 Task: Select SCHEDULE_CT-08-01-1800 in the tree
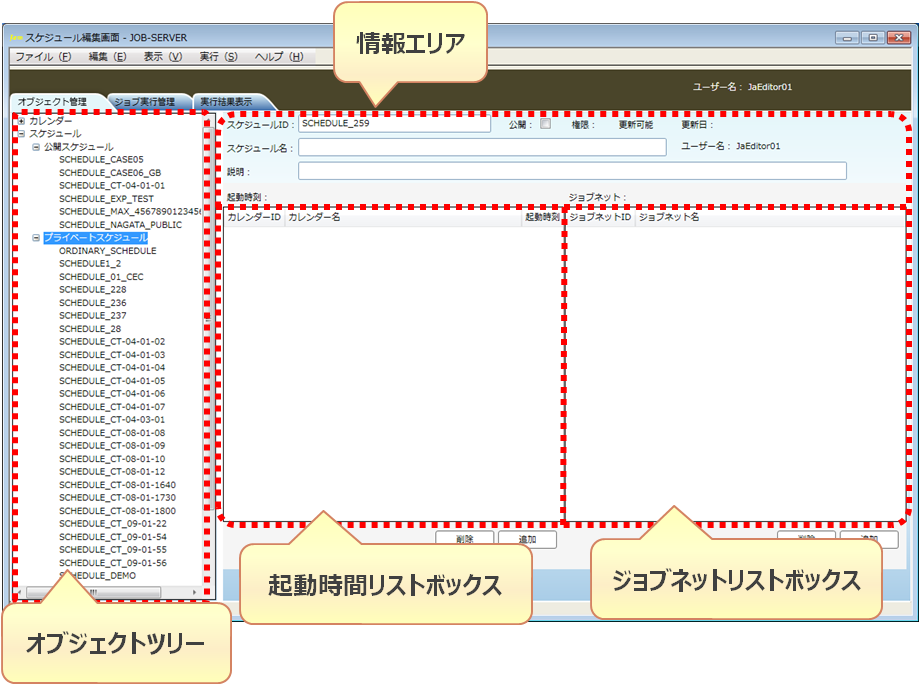tap(117, 511)
